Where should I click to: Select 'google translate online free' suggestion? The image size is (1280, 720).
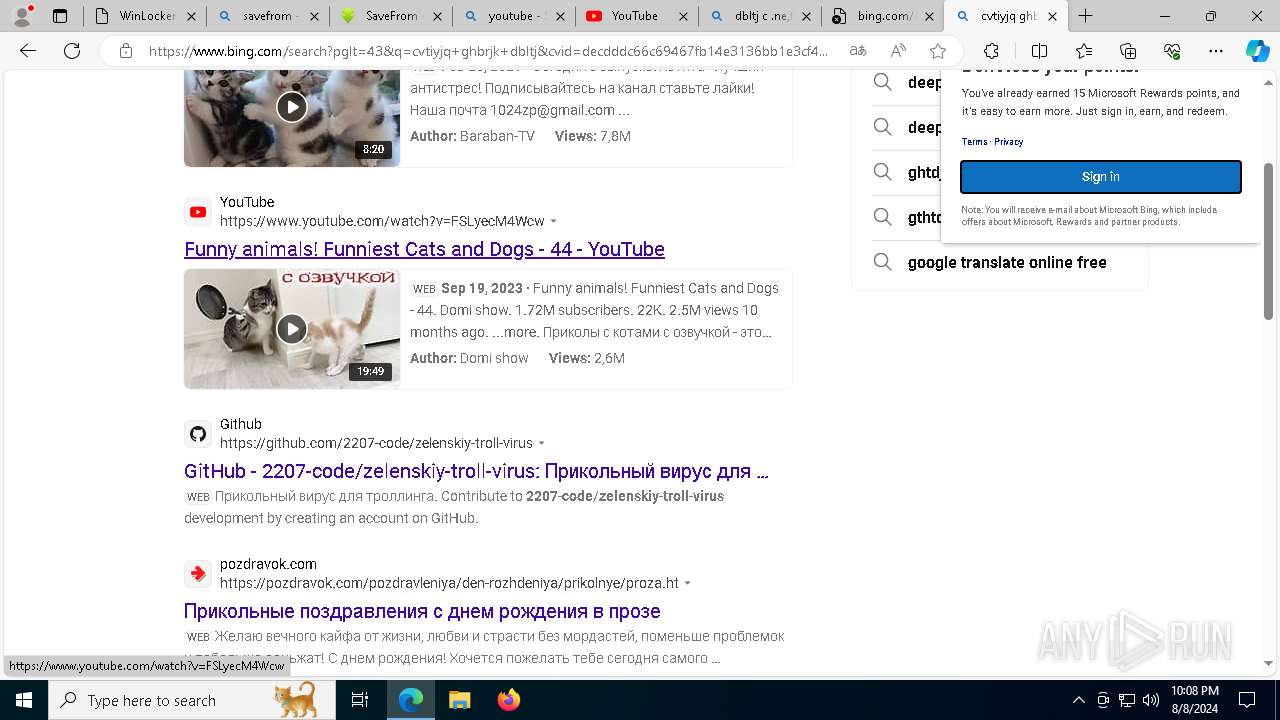coord(1007,262)
